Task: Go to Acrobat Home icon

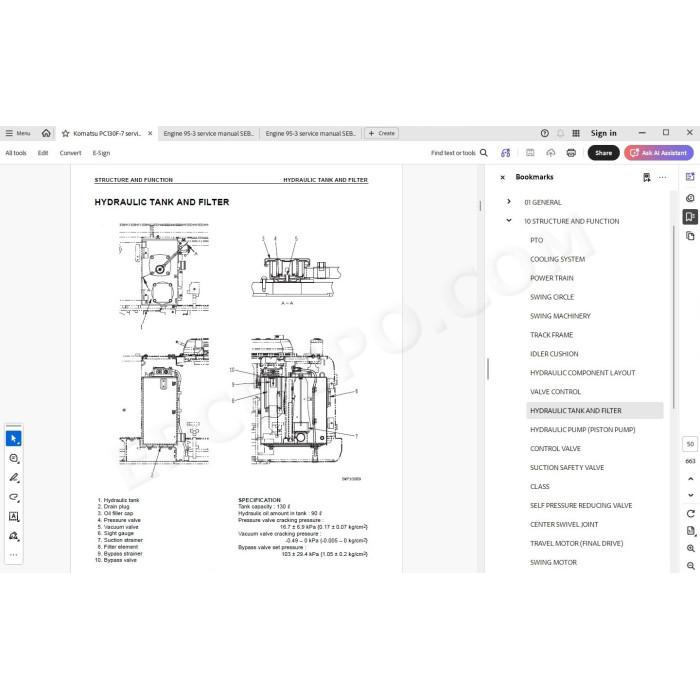Action: 46,133
